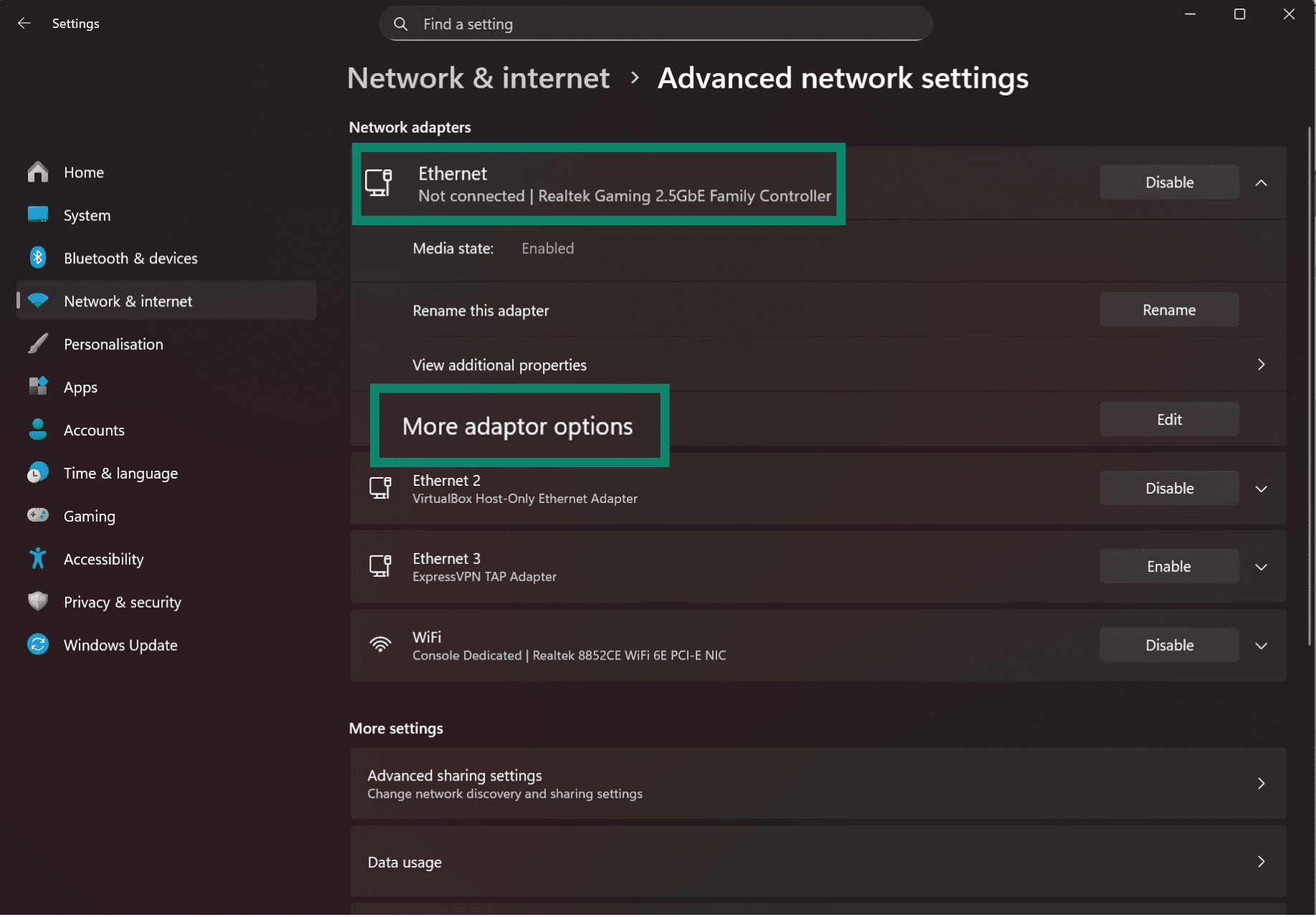Click the Find a setting search box
This screenshot has height=917, width=1316.
[x=655, y=24]
